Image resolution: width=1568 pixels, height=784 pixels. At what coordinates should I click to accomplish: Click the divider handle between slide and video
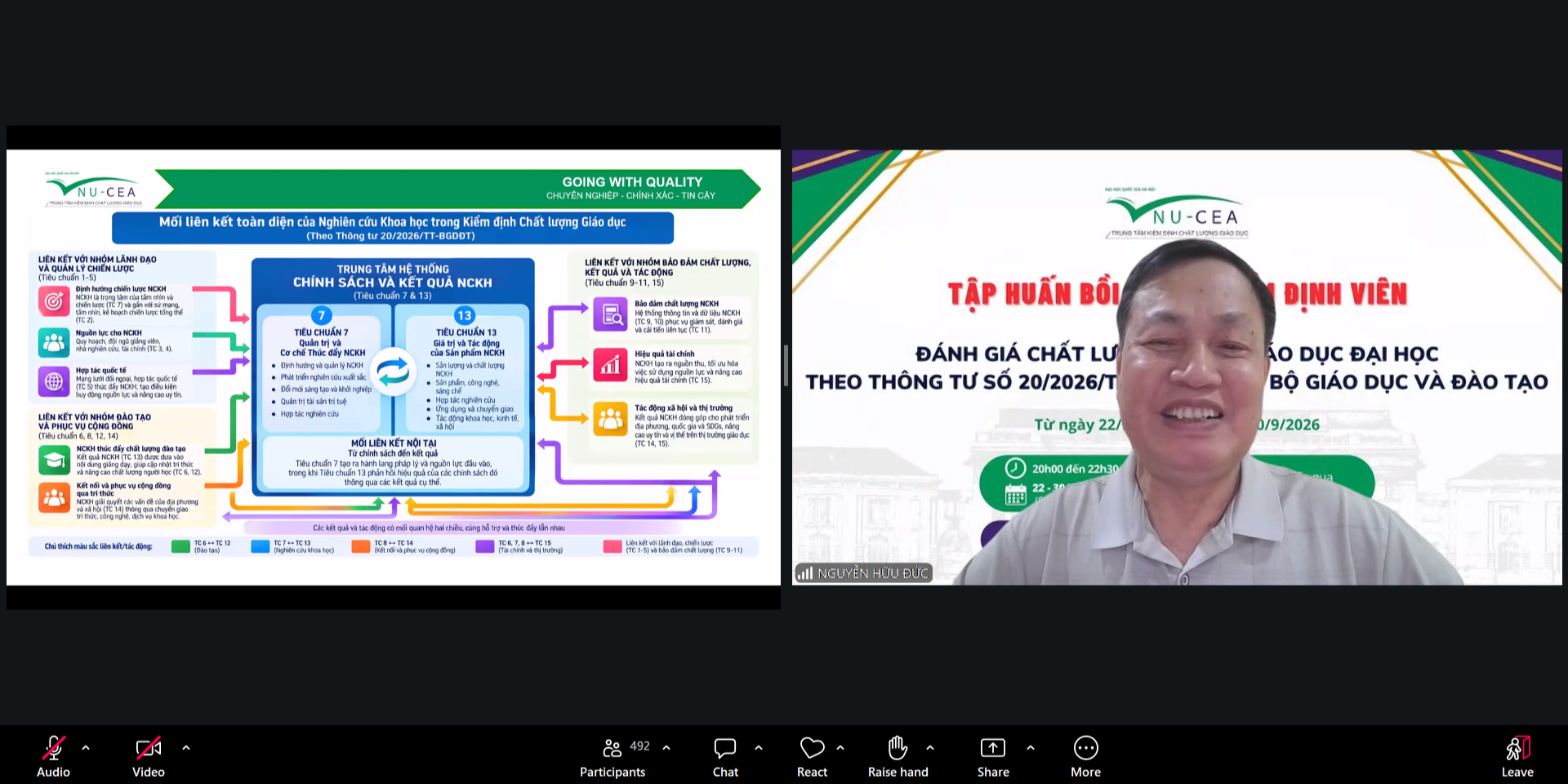click(x=786, y=365)
